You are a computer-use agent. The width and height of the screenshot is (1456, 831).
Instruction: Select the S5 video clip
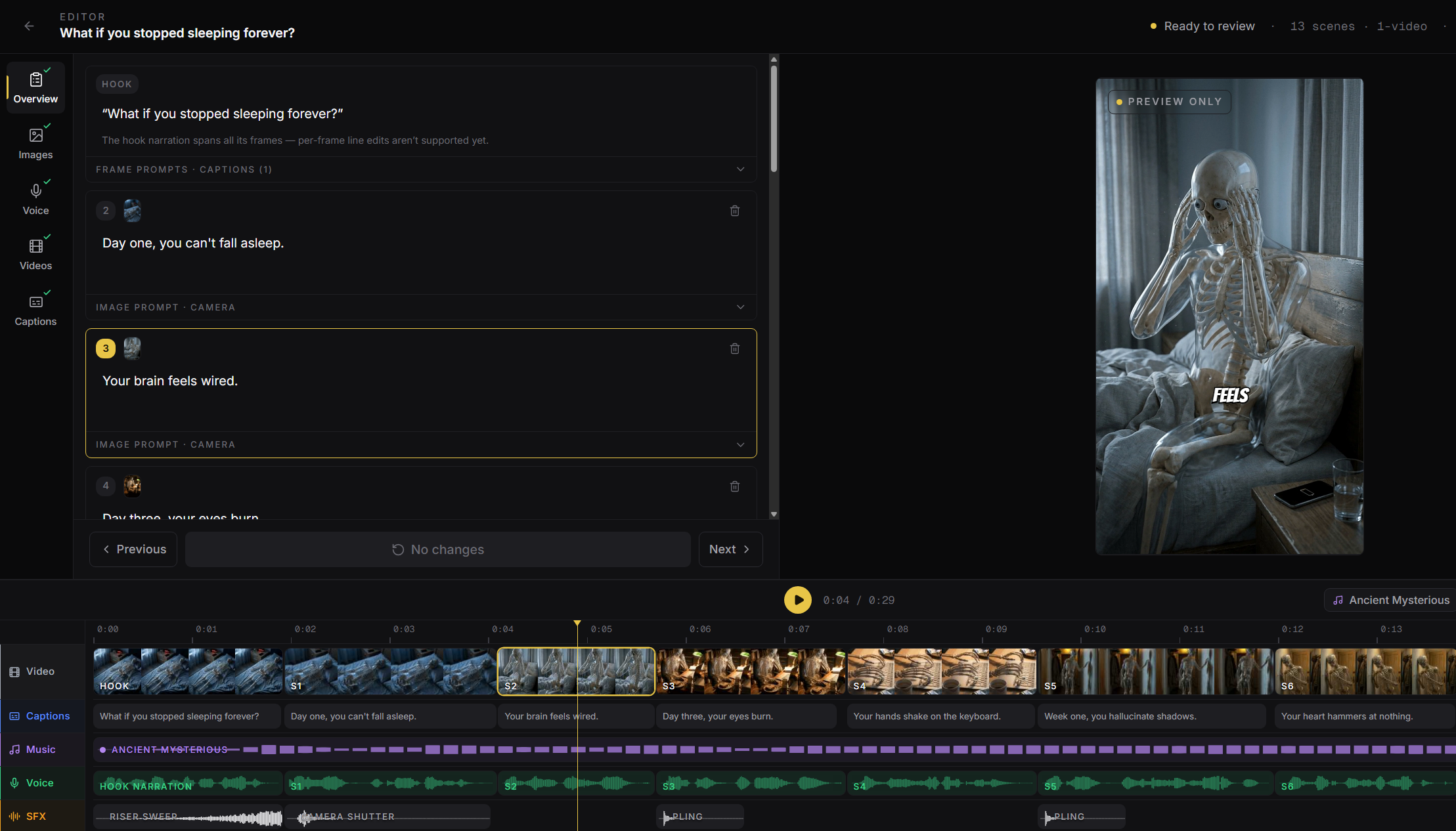[1155, 671]
